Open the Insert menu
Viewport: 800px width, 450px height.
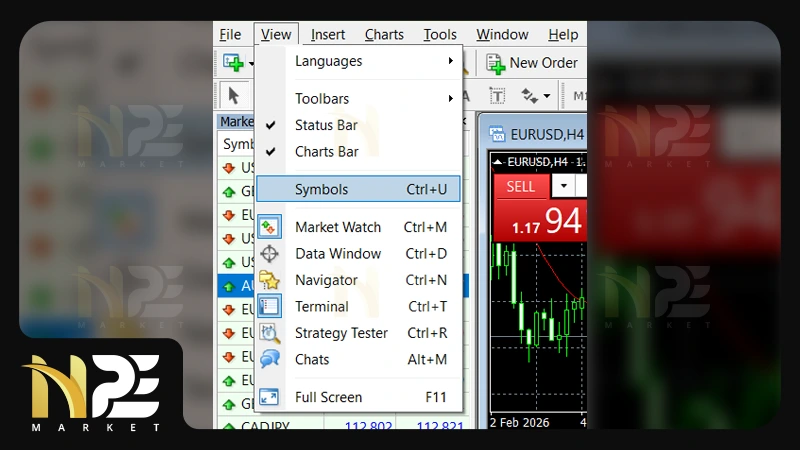point(328,34)
